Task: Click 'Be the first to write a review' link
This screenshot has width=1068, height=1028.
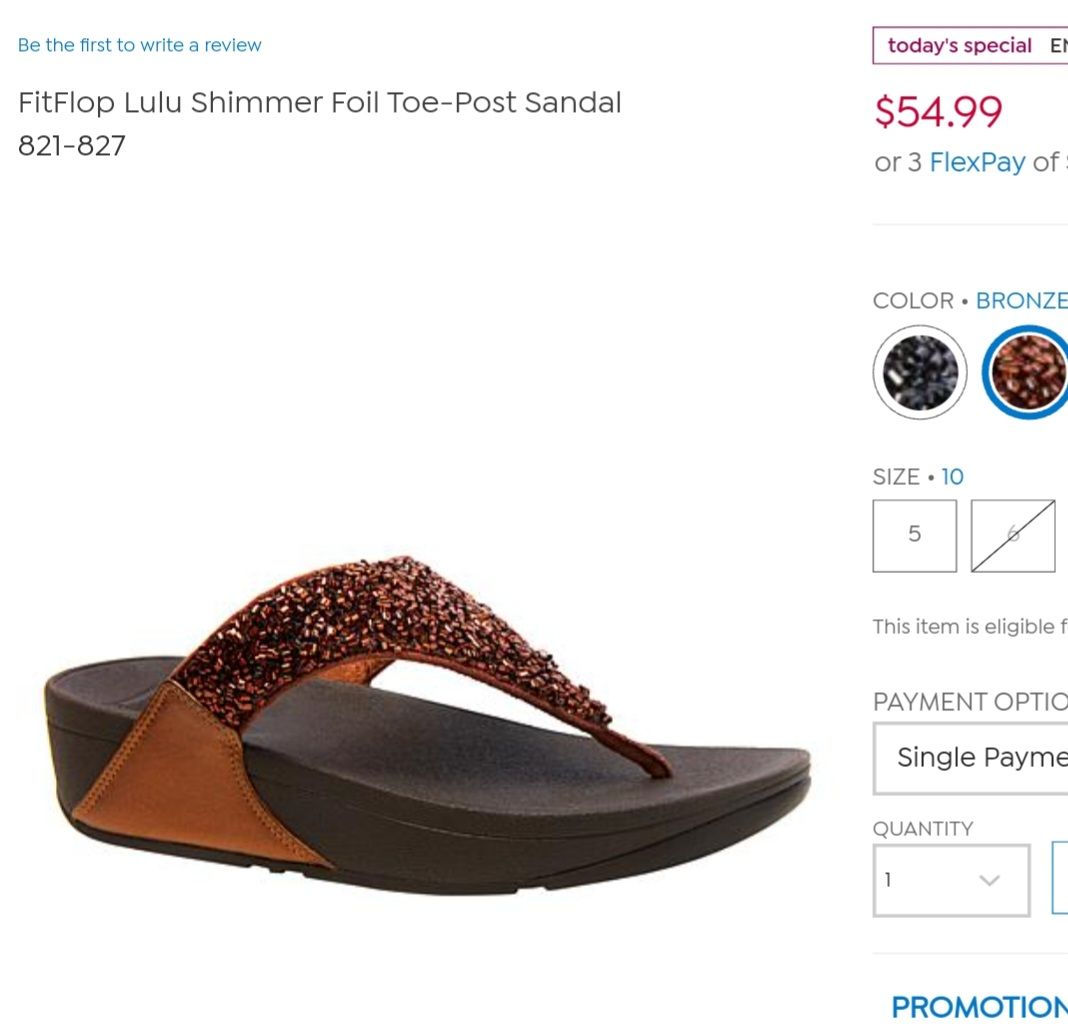Action: tap(140, 45)
